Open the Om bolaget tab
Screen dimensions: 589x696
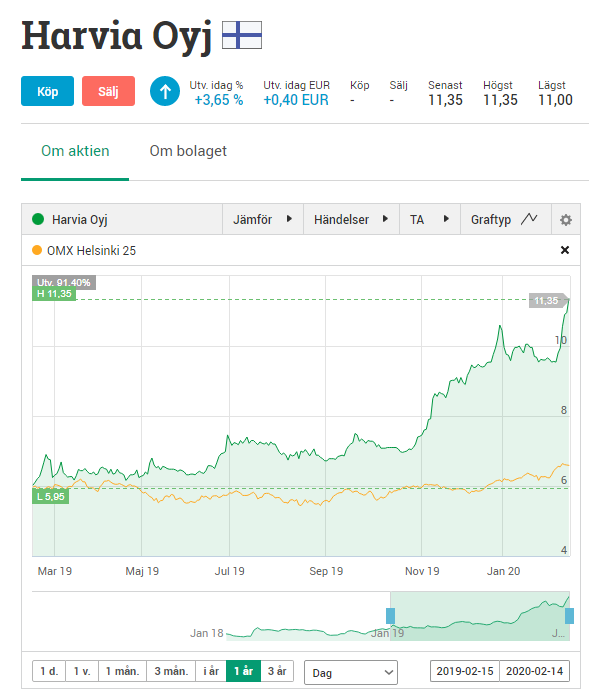(188, 151)
